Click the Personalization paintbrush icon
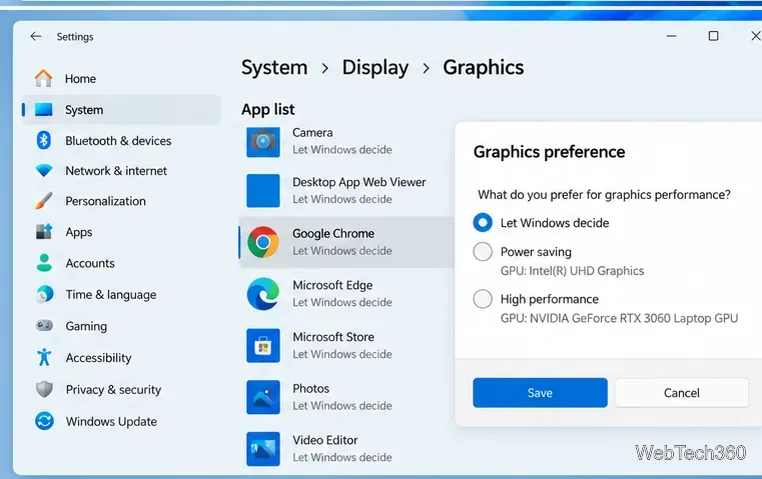The image size is (762, 479). pos(44,201)
